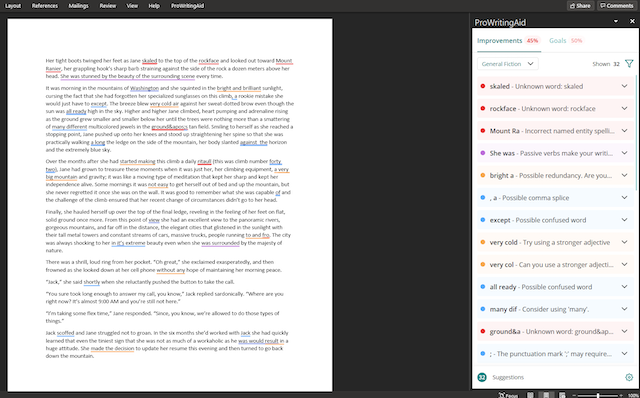Expand the 'very cold' stronger adjective suggestion
Viewport: 640px width, 398px height.
coord(555,242)
